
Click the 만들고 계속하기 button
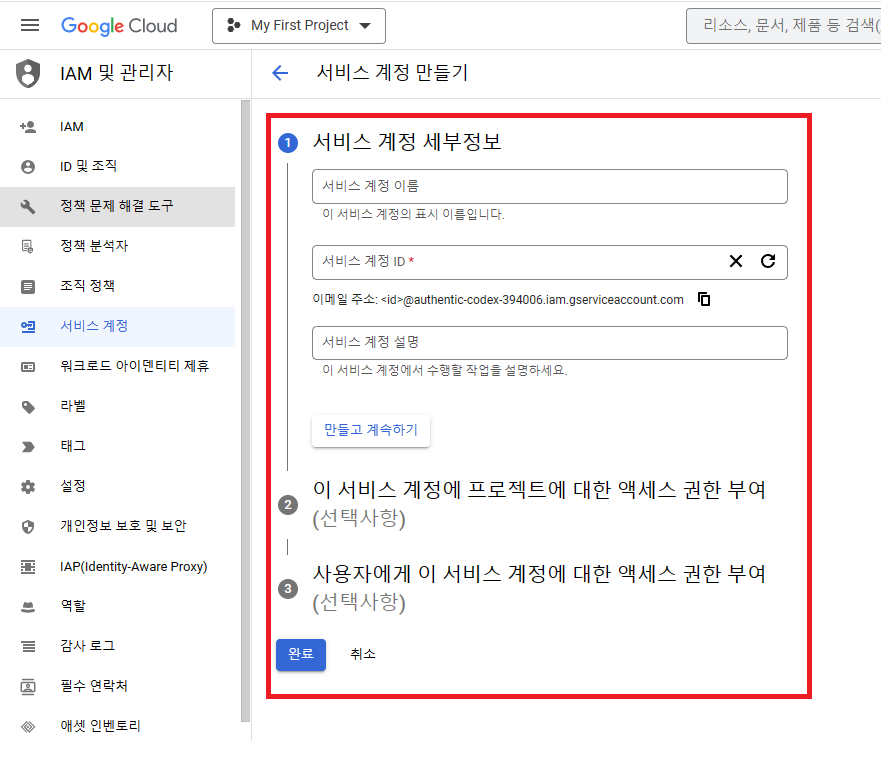tap(371, 431)
